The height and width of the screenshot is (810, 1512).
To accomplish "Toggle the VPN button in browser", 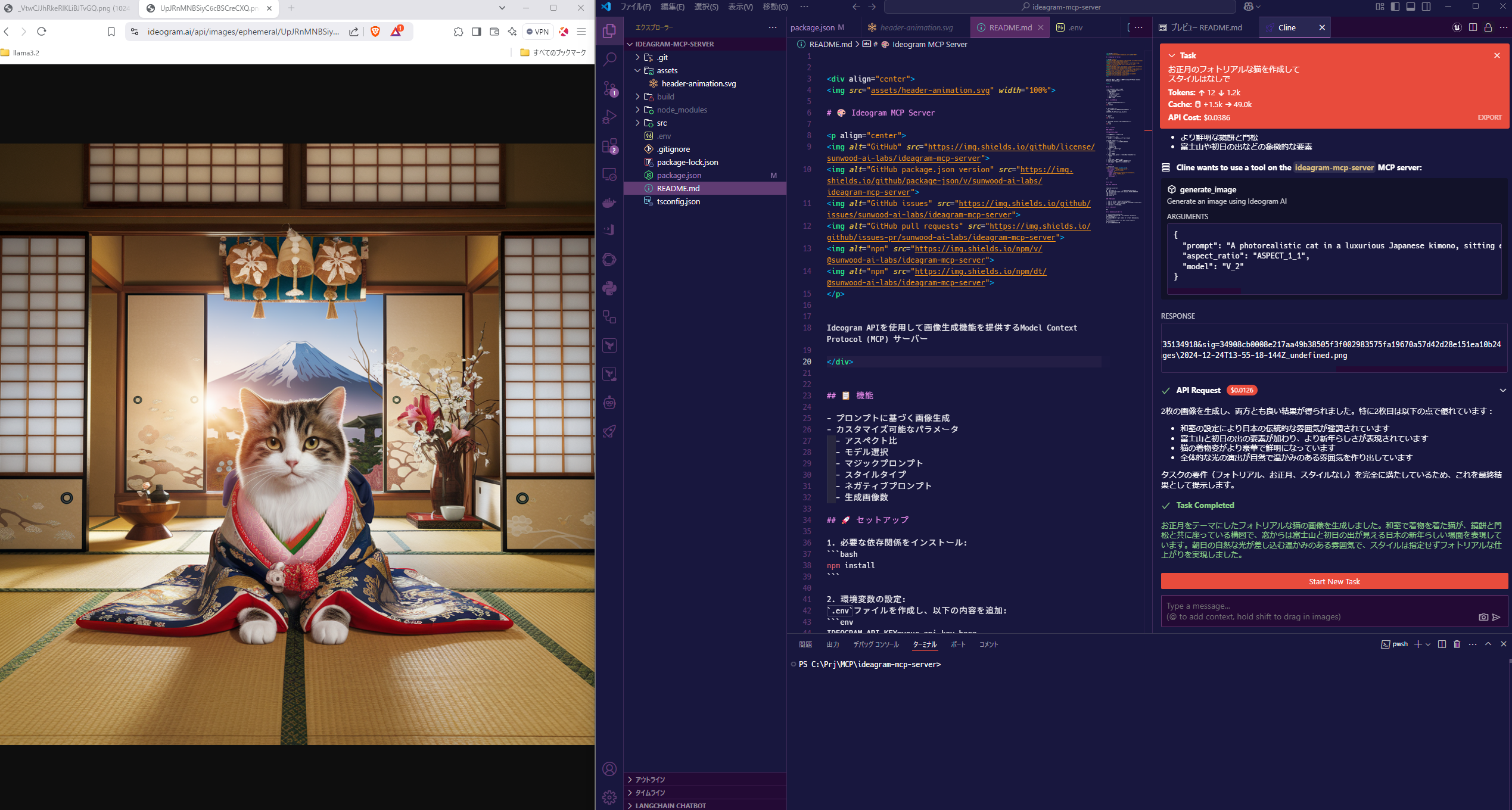I will tap(537, 32).
